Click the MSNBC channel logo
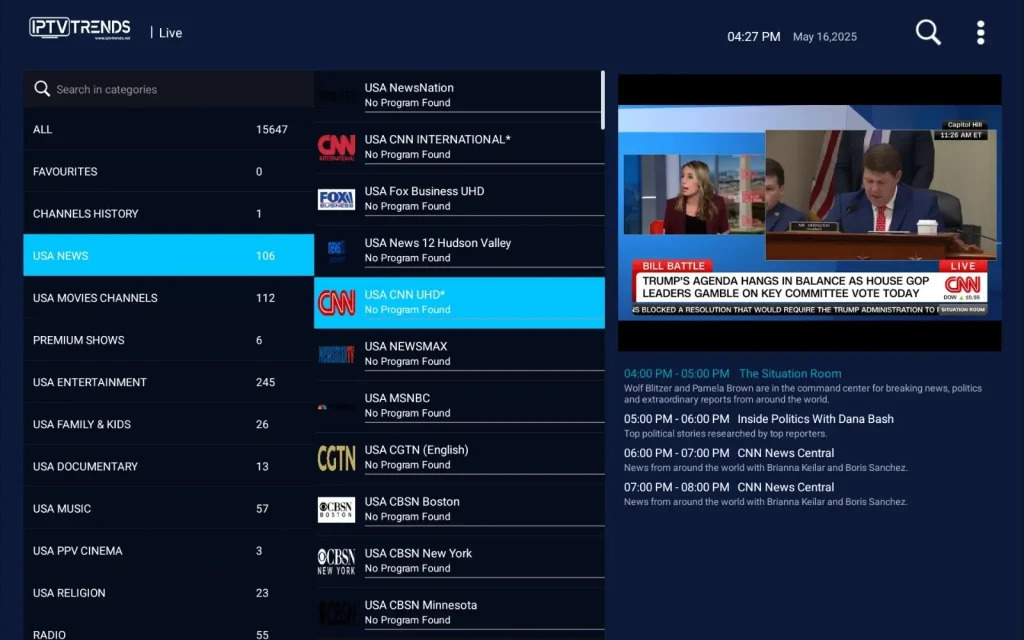The height and width of the screenshot is (640, 1024). click(x=336, y=407)
